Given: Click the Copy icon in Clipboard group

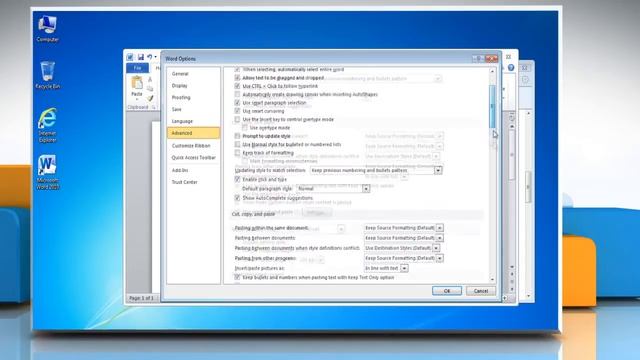Looking at the screenshot, I should (x=150, y=89).
